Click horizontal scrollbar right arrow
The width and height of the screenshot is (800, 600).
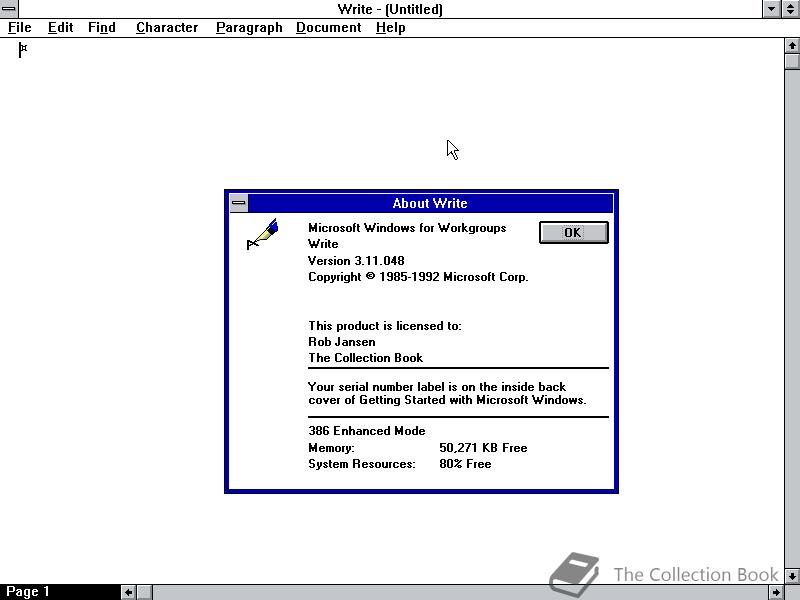pos(776,592)
